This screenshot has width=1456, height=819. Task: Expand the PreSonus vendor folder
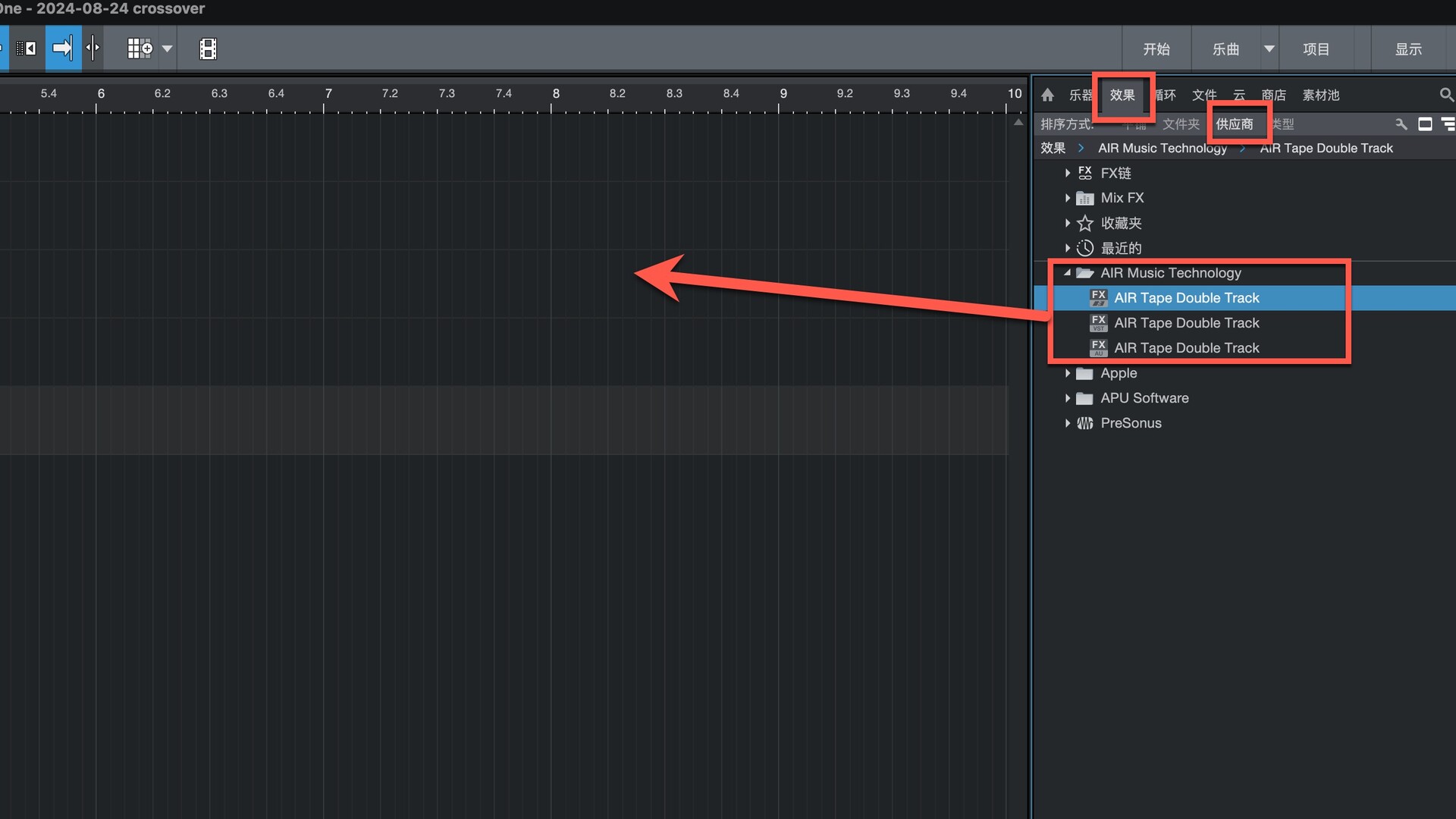(1067, 423)
